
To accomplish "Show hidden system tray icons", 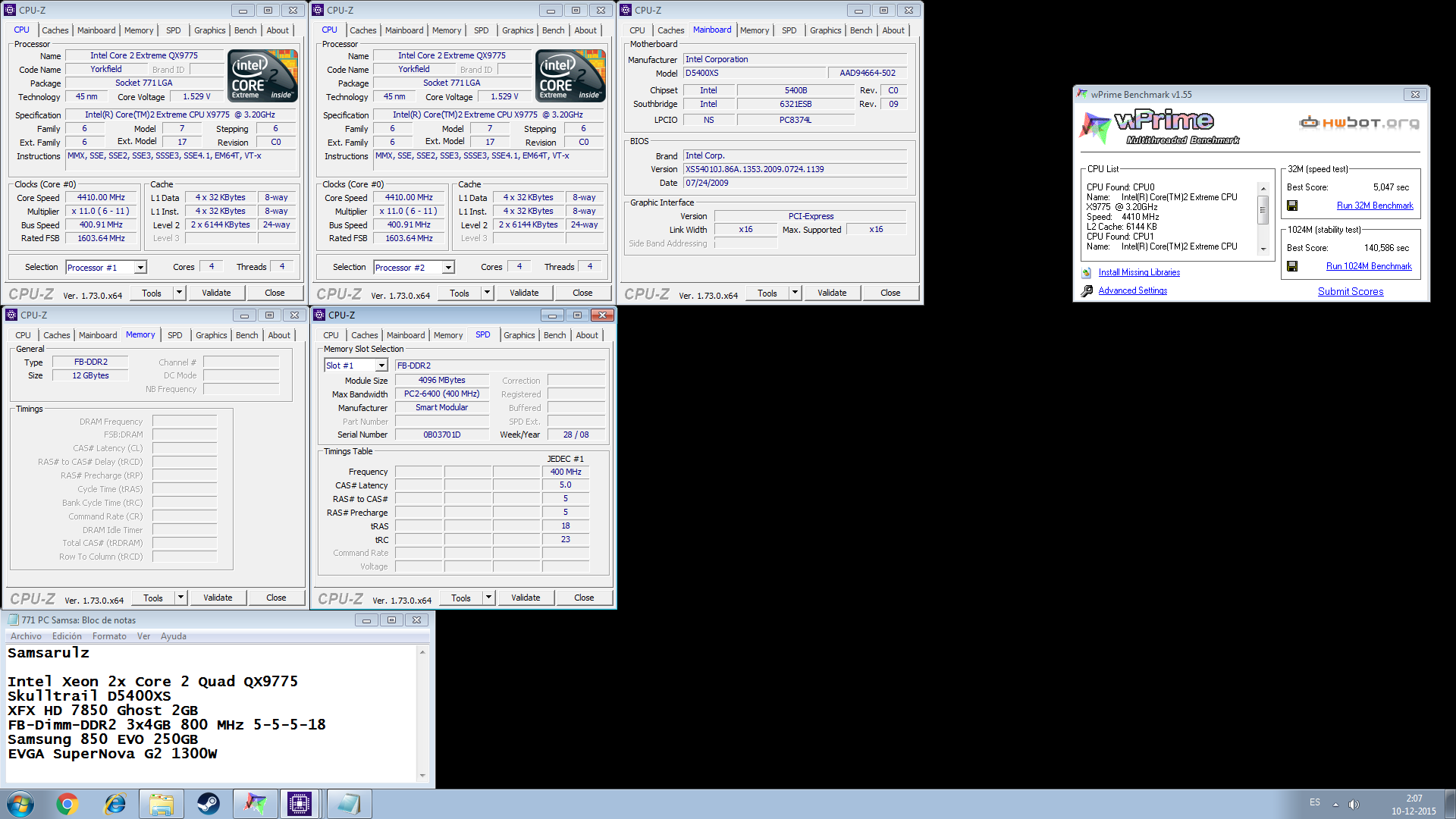I will click(1335, 805).
